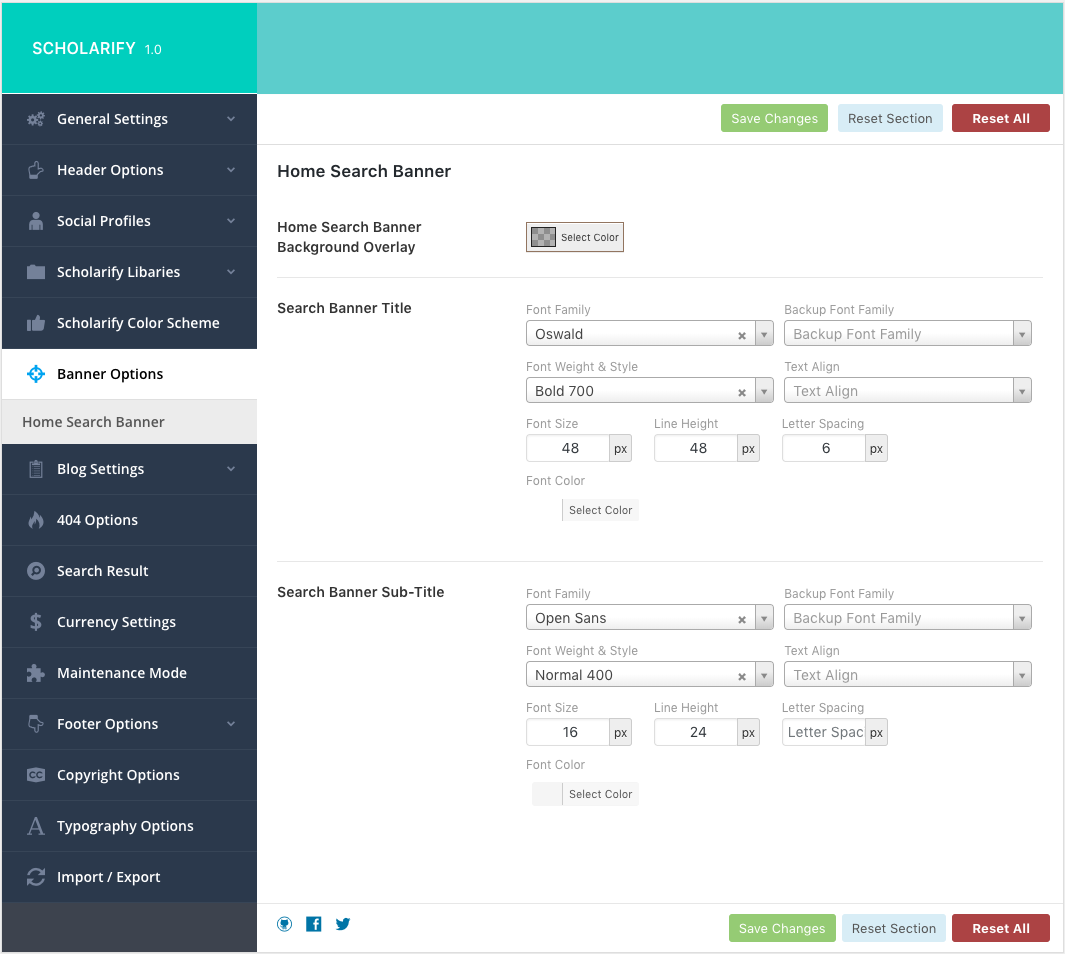
Task: Click the Twitter bird icon in footer
Action: tap(343, 924)
